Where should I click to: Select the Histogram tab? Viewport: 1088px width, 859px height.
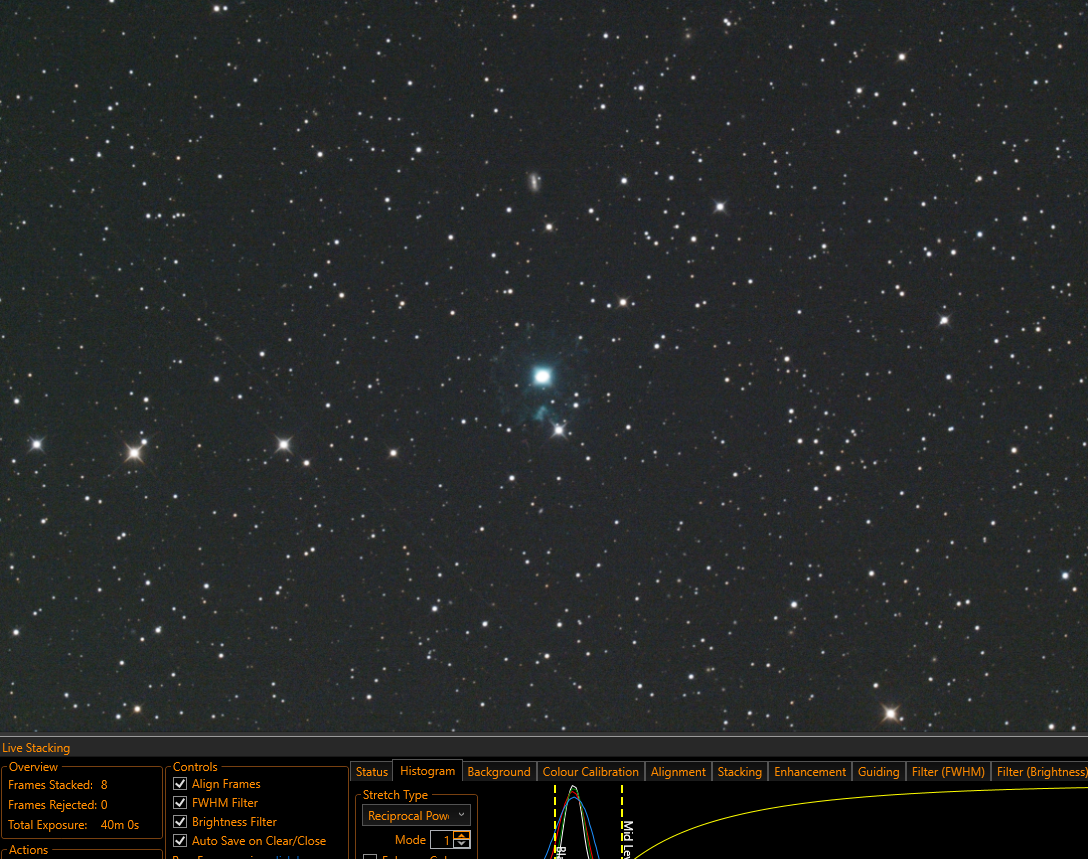click(x=427, y=771)
